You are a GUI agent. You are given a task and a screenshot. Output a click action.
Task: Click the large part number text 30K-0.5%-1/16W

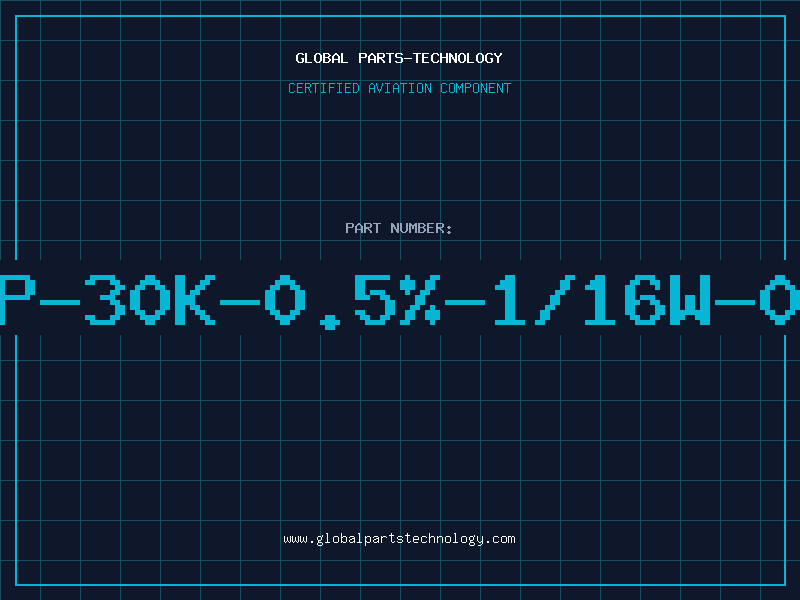tap(398, 300)
